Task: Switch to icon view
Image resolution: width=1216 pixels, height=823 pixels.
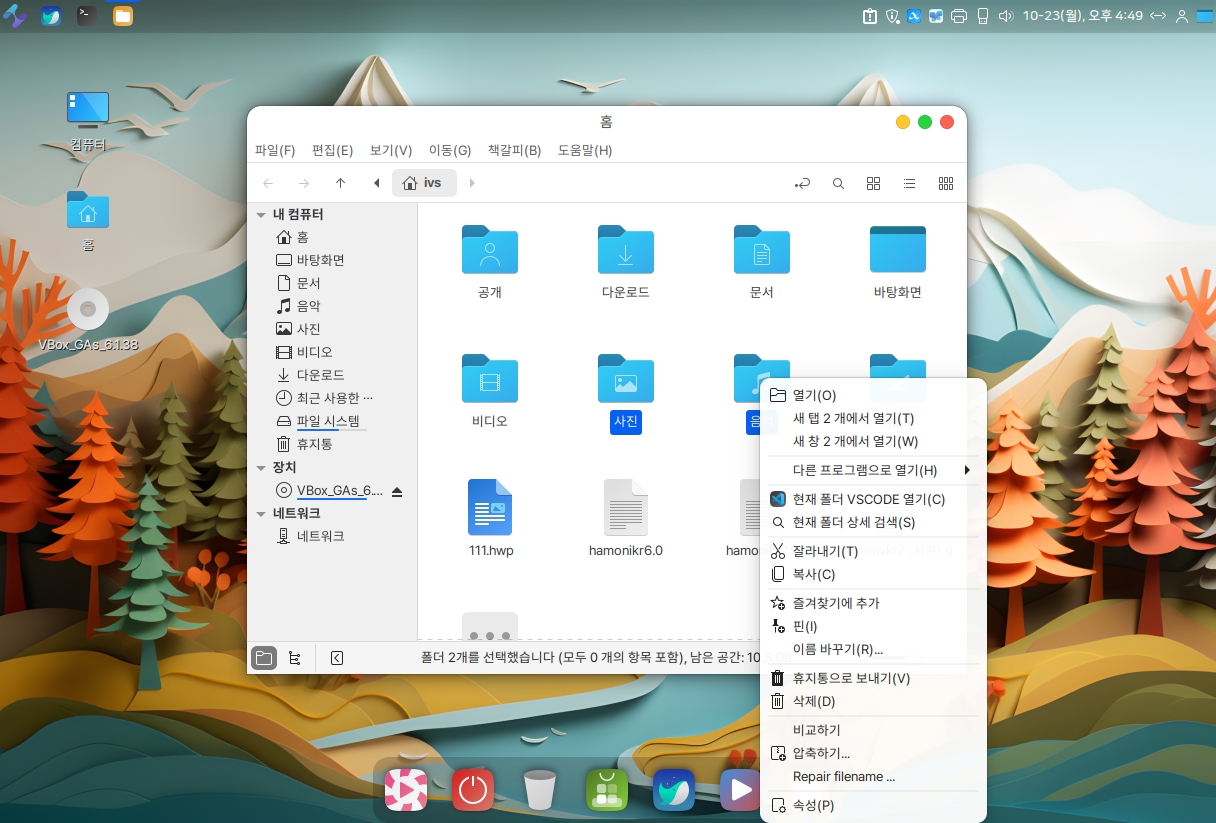Action: point(873,183)
